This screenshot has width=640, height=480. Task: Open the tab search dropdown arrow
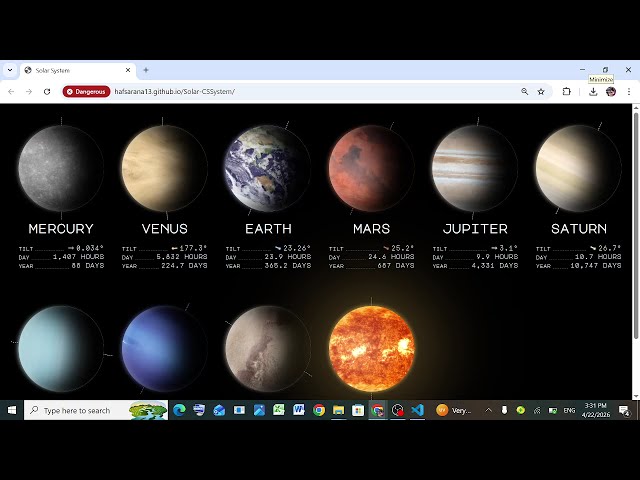10,70
